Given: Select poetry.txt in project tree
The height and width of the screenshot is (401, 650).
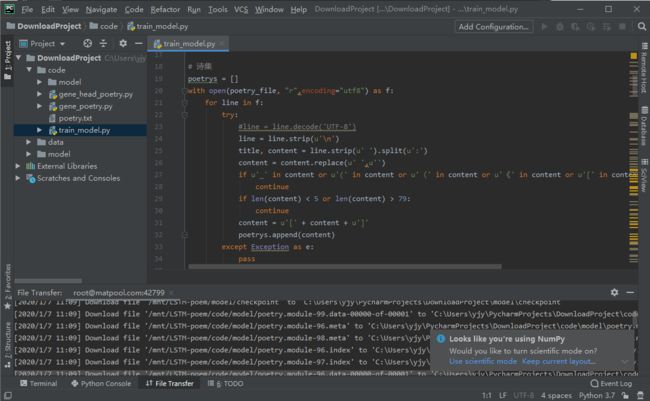Looking at the screenshot, I should point(75,118).
